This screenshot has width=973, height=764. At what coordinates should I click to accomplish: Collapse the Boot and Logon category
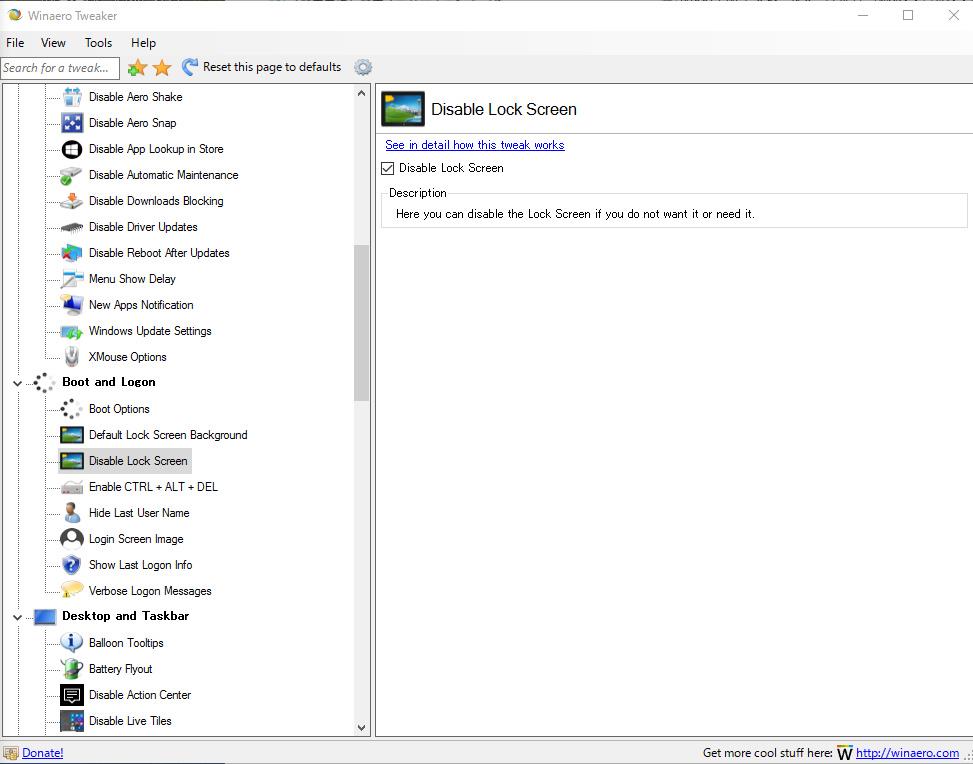(x=17, y=383)
